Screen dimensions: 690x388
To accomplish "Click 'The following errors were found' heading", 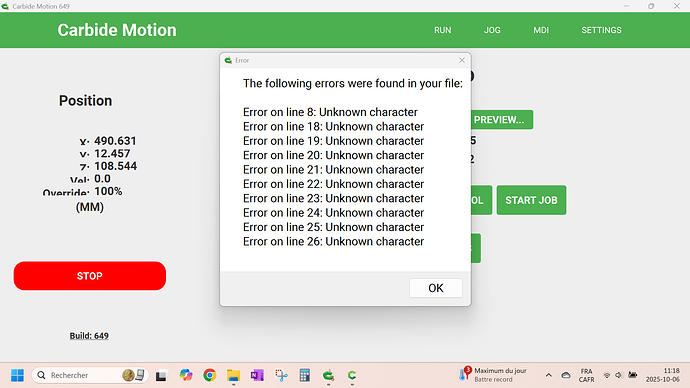I will coord(353,84).
